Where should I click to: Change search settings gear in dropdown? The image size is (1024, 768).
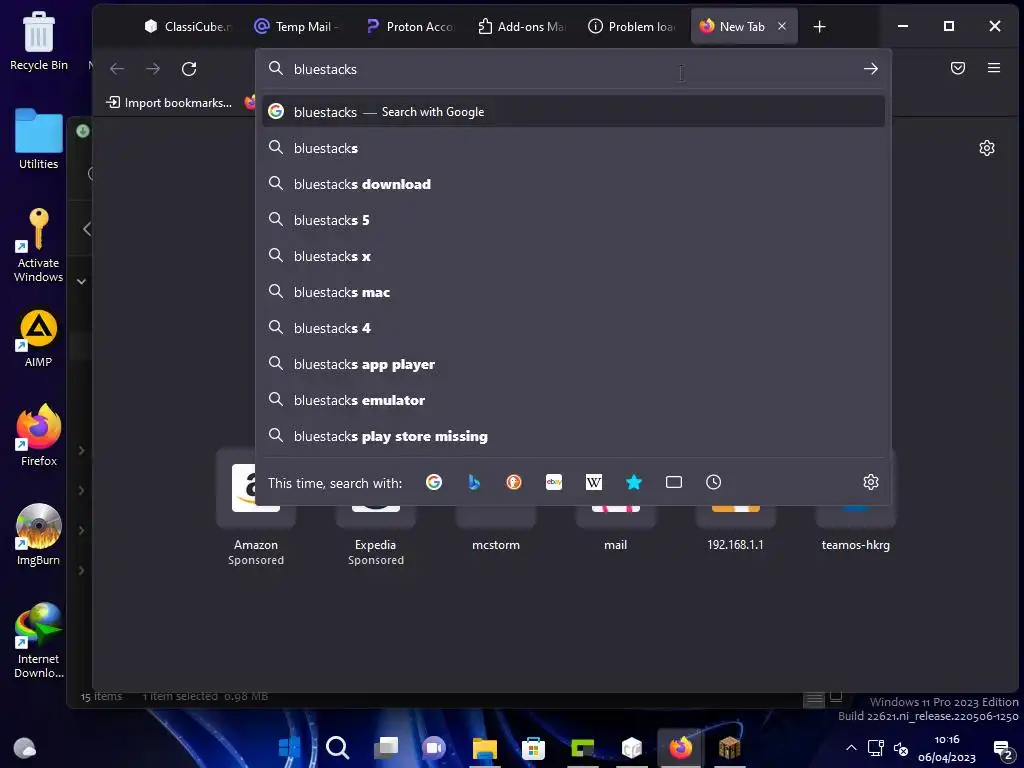[x=870, y=482]
